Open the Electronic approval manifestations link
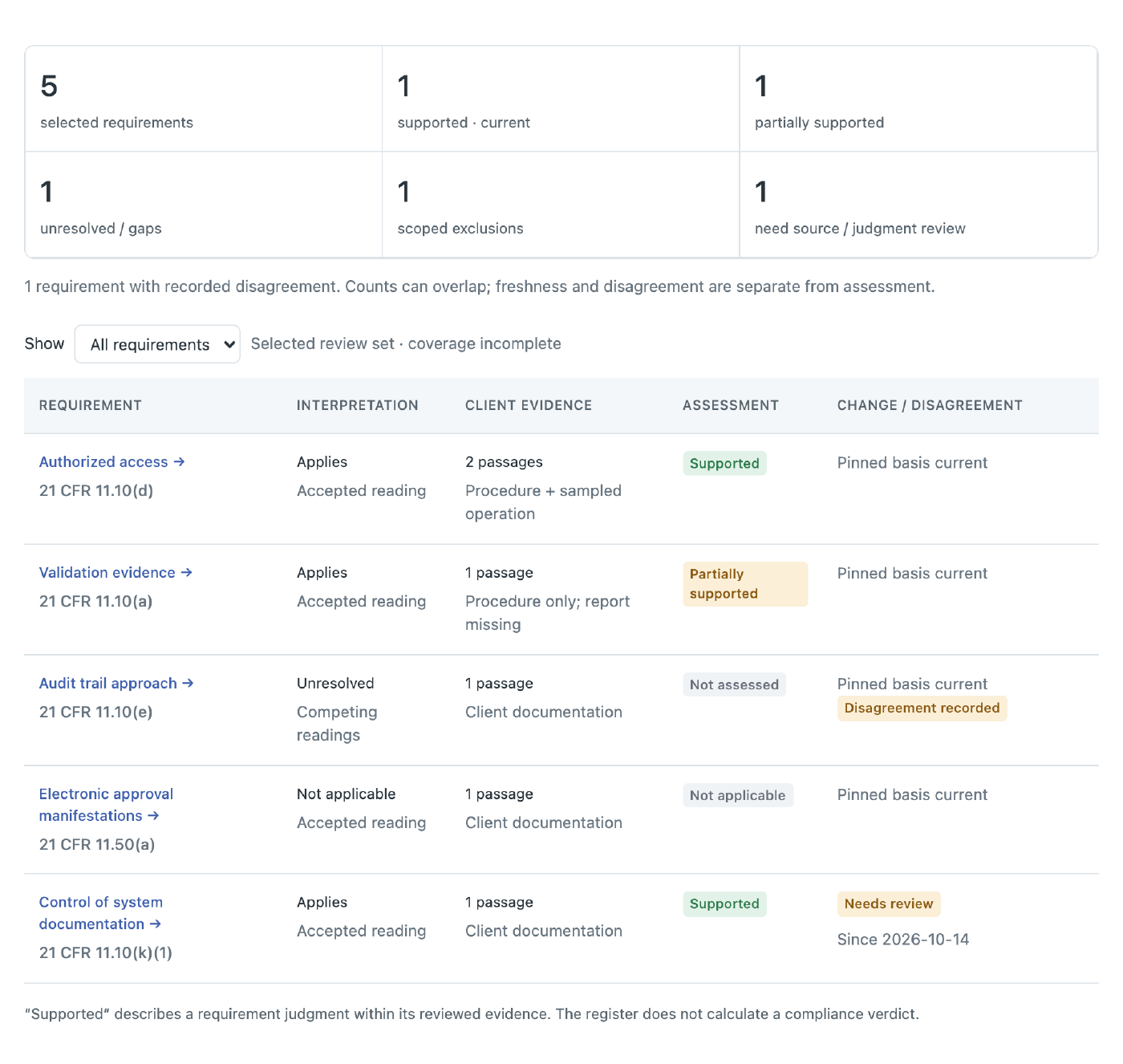The image size is (1123, 1064). pos(106,805)
